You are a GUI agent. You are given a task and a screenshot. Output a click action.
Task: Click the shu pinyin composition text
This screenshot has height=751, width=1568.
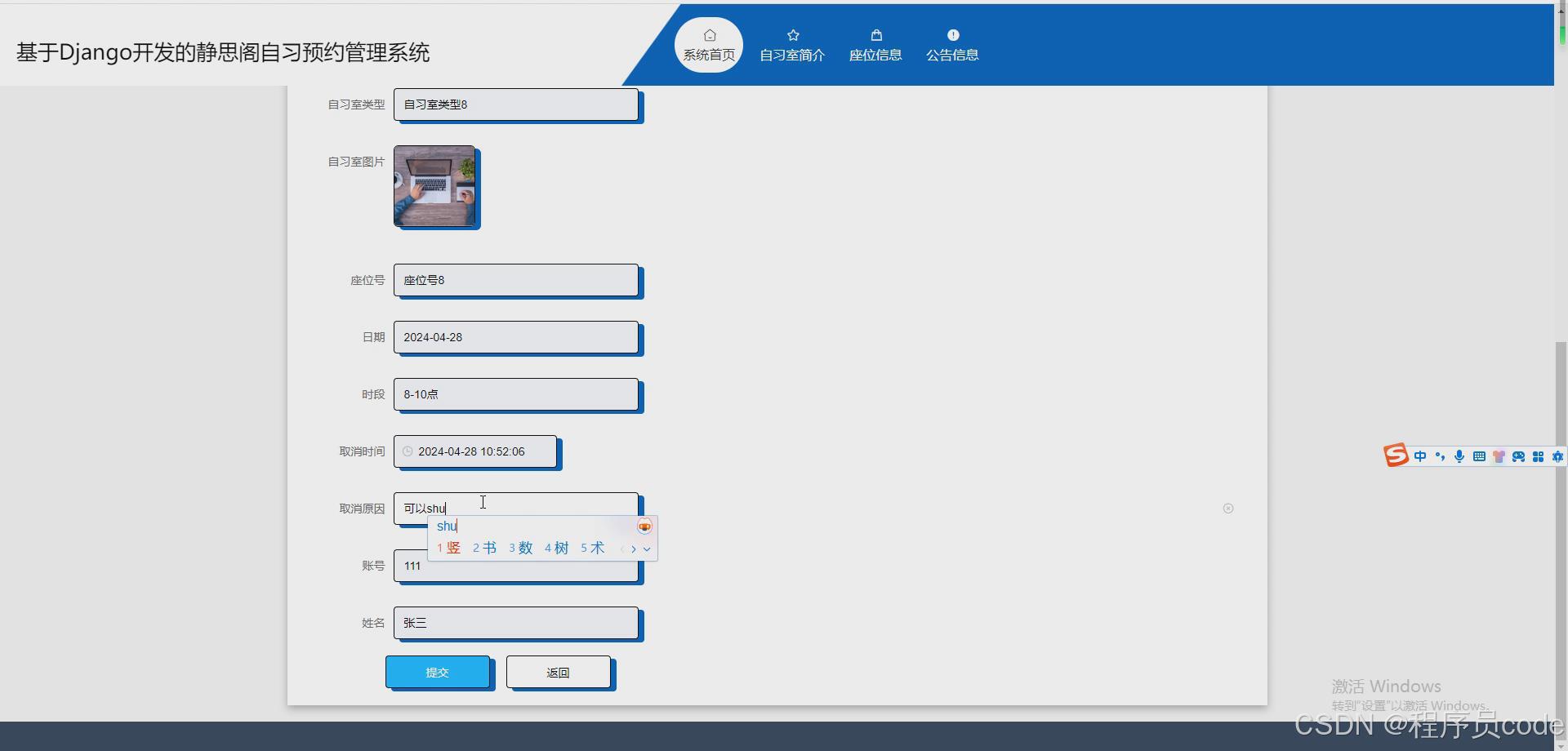pyautogui.click(x=447, y=526)
